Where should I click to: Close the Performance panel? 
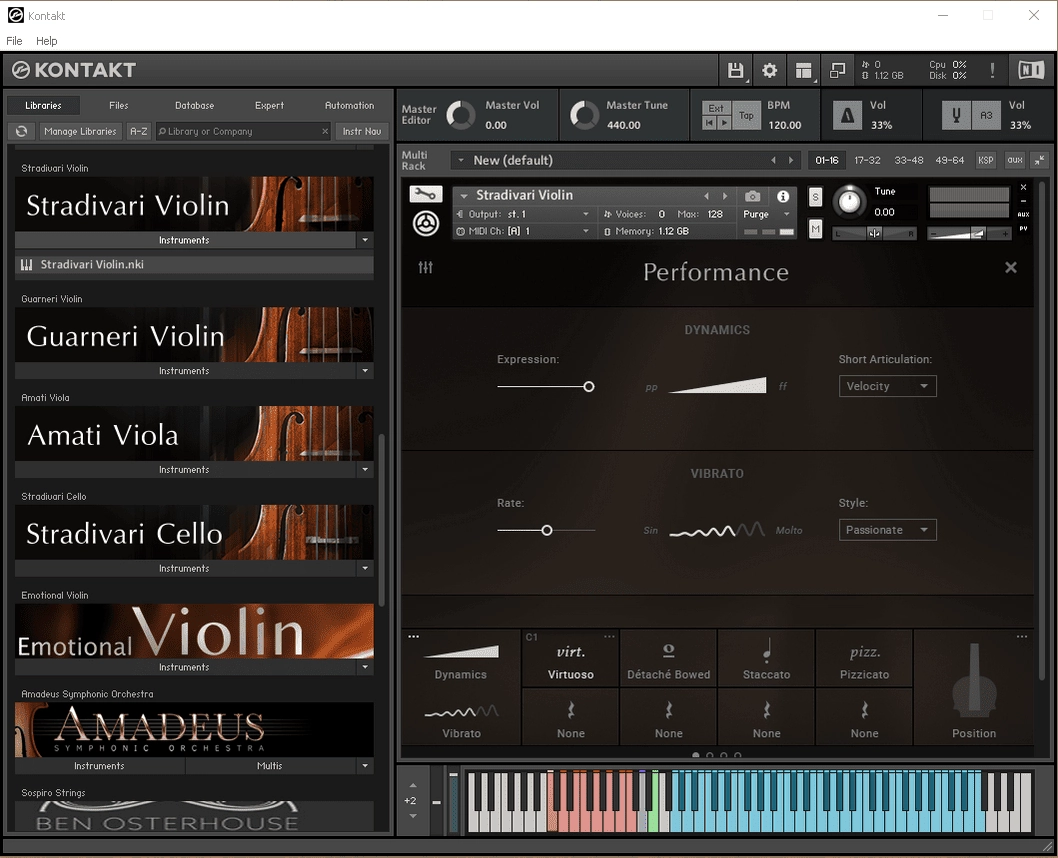(1010, 268)
